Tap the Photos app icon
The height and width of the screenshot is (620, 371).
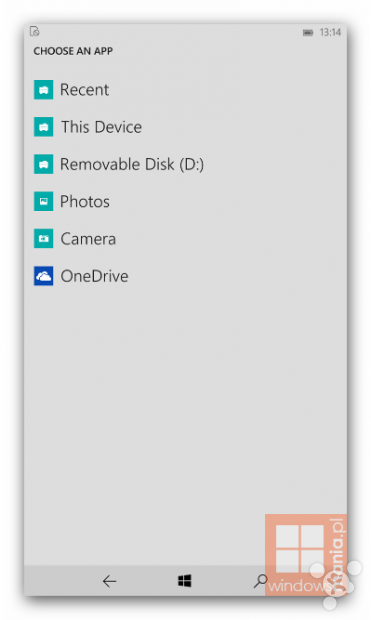click(x=44, y=201)
